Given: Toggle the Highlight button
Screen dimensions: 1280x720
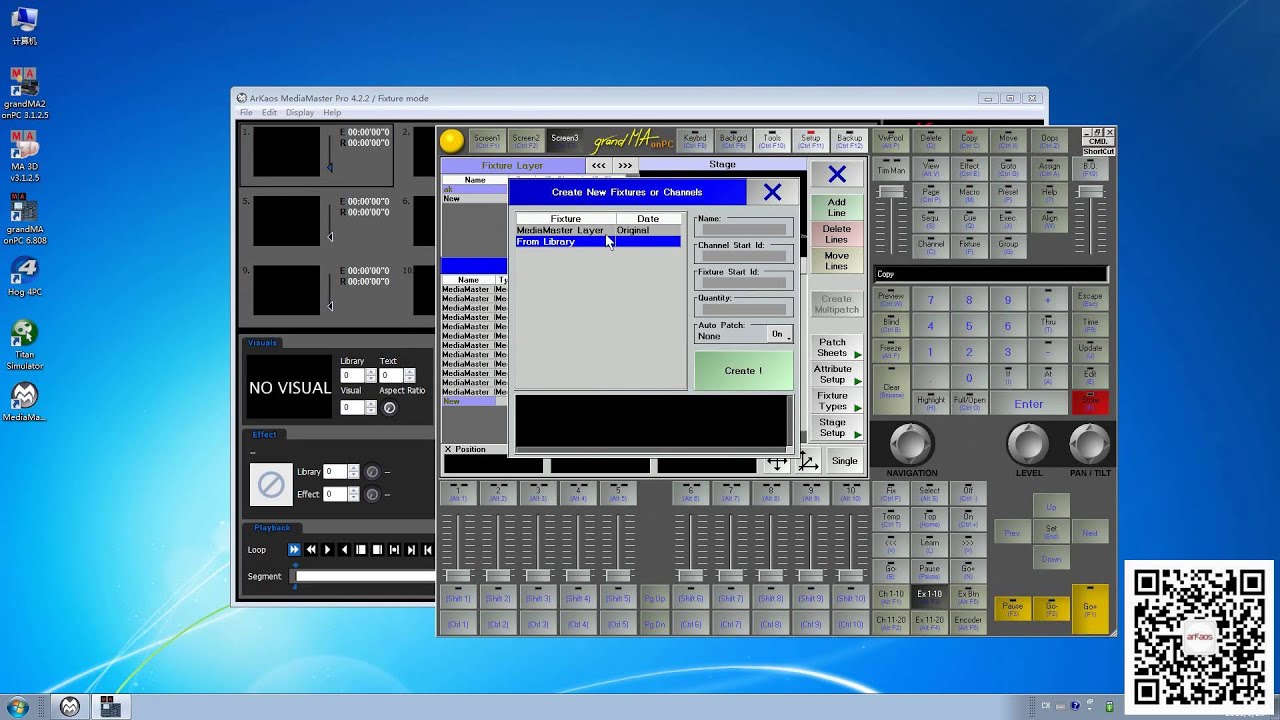Looking at the screenshot, I should [x=930, y=402].
